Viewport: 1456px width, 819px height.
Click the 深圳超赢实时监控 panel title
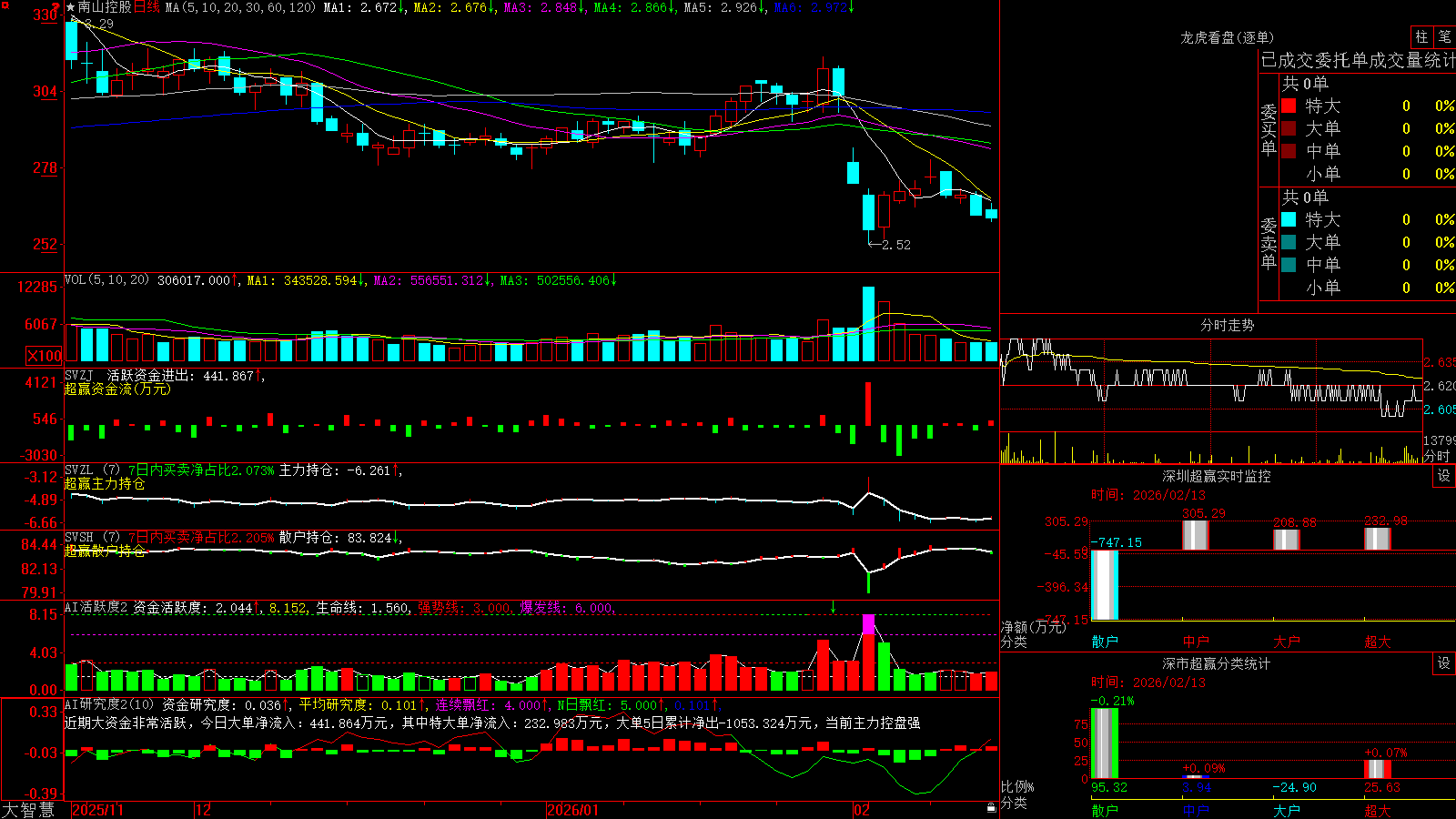[1216, 476]
